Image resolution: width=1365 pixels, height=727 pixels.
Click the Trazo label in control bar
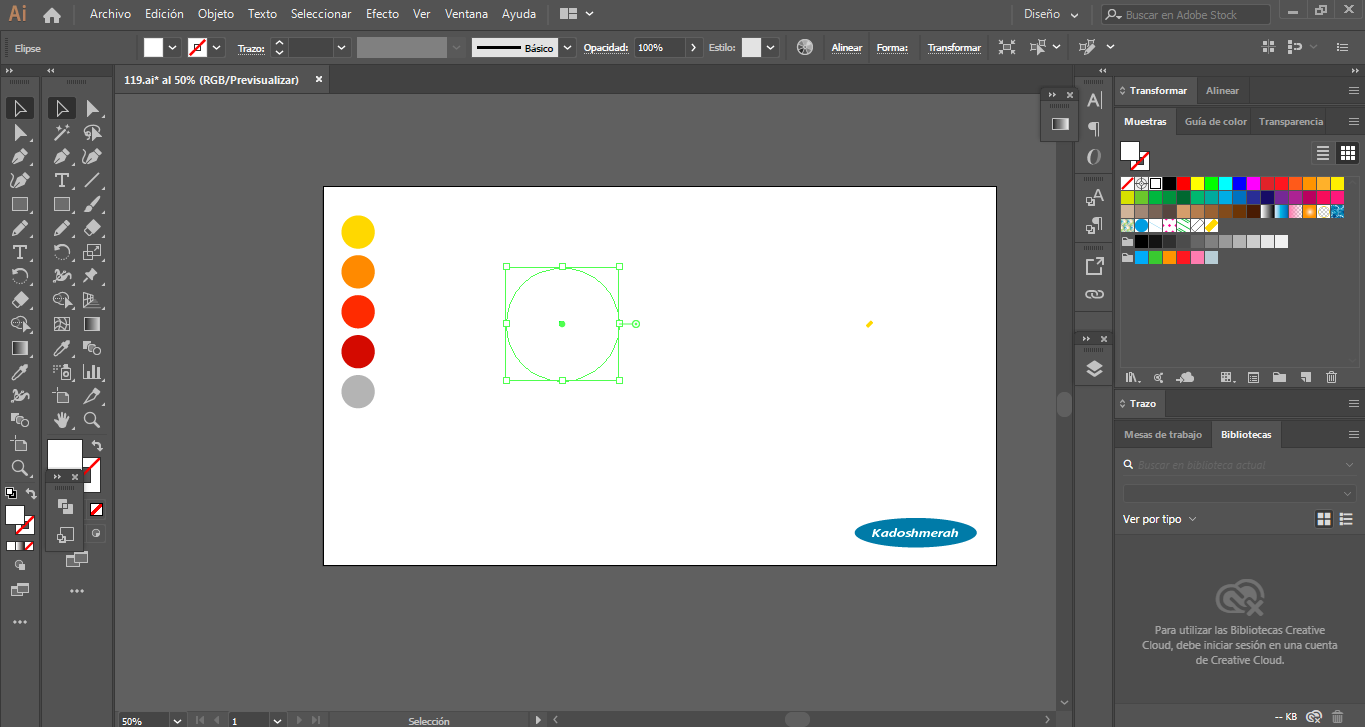coord(251,48)
